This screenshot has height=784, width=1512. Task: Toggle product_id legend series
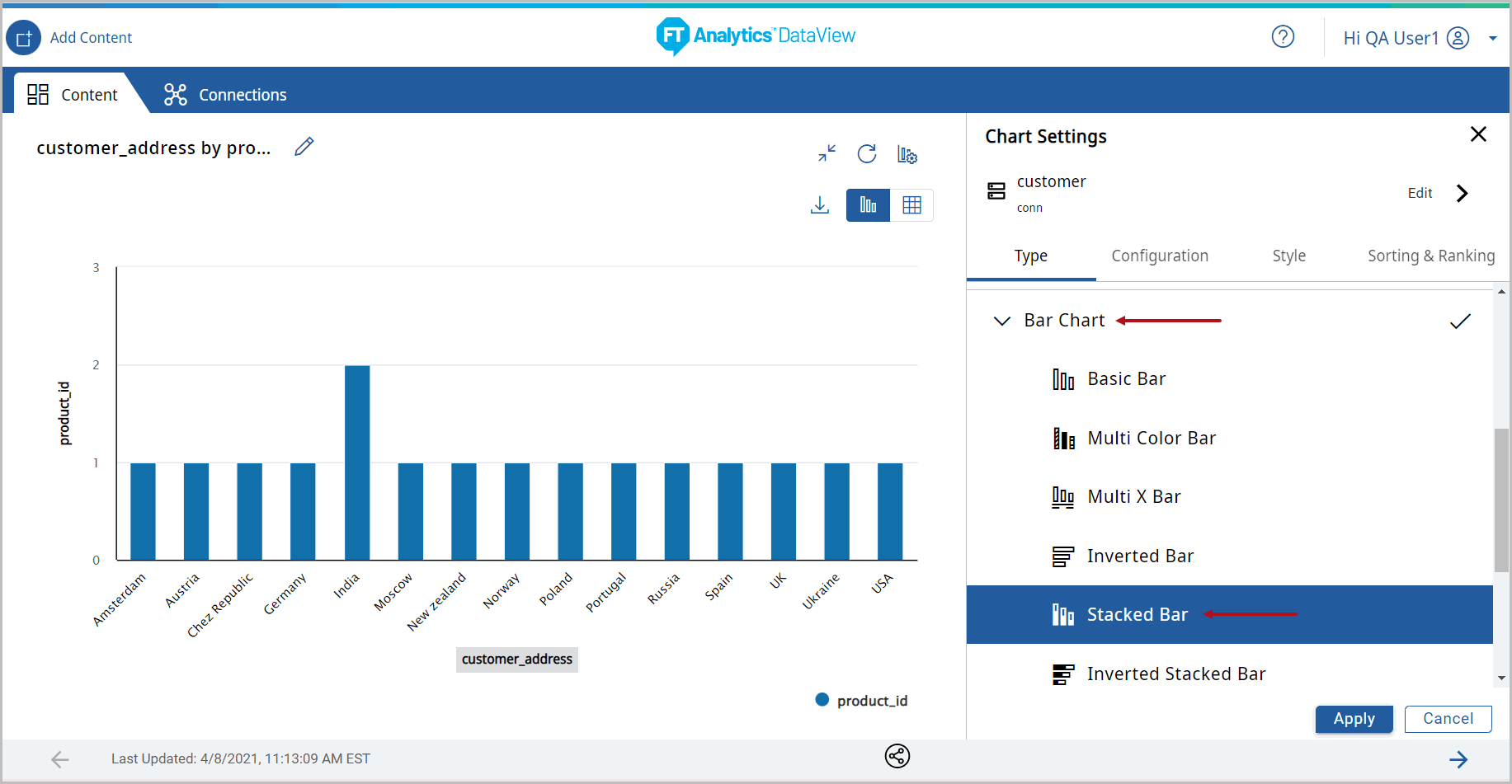click(862, 701)
